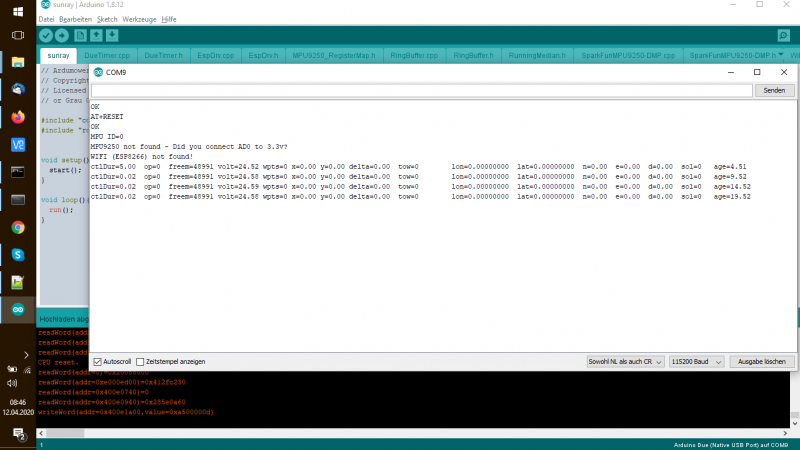Create a new sketch with New icon
This screenshot has height=450, width=800.
[80, 35]
